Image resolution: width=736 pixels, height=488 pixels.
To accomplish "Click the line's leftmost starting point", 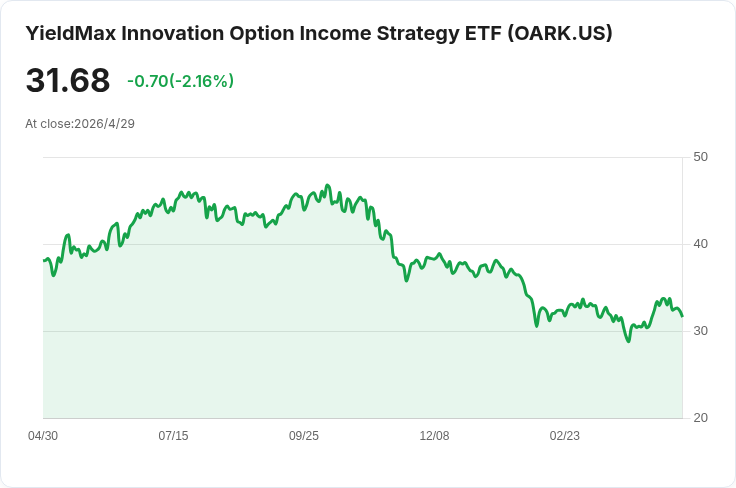I will point(44,260).
